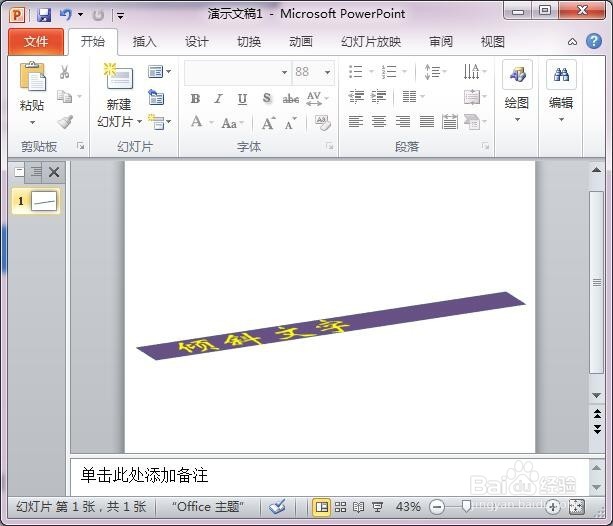
Task: Decrease the list indent level
Action: [x=356, y=96]
